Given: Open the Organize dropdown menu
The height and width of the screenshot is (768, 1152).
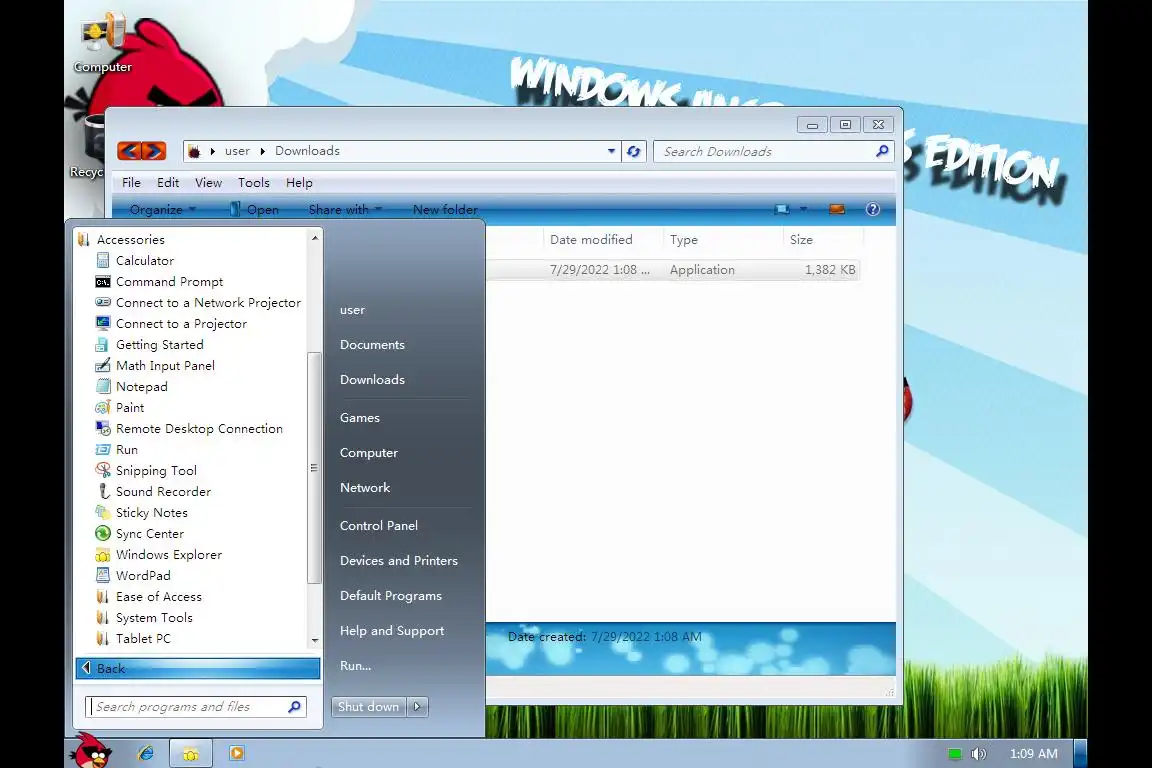Looking at the screenshot, I should pos(162,209).
